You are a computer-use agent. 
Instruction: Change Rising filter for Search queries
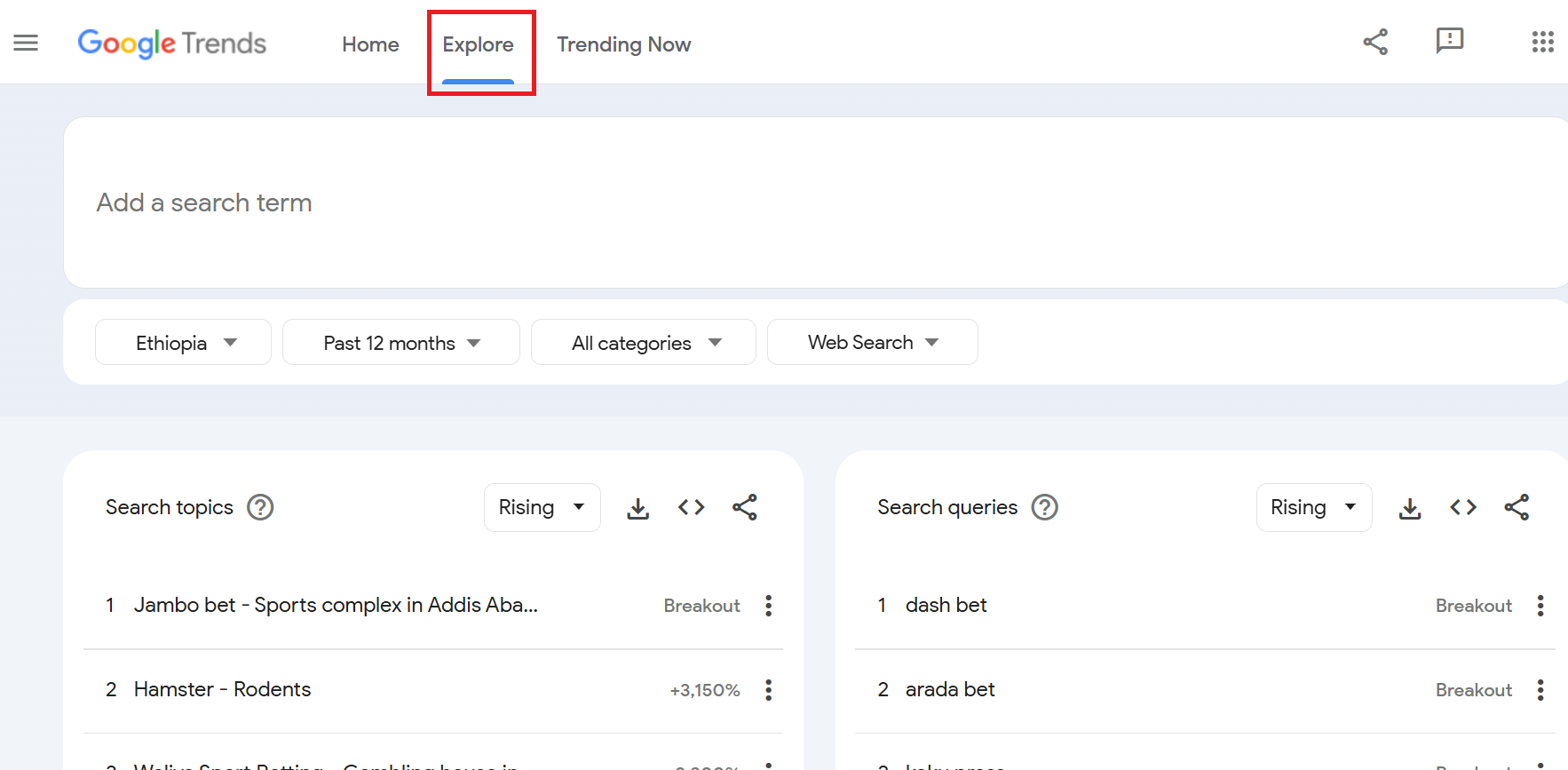(1314, 507)
